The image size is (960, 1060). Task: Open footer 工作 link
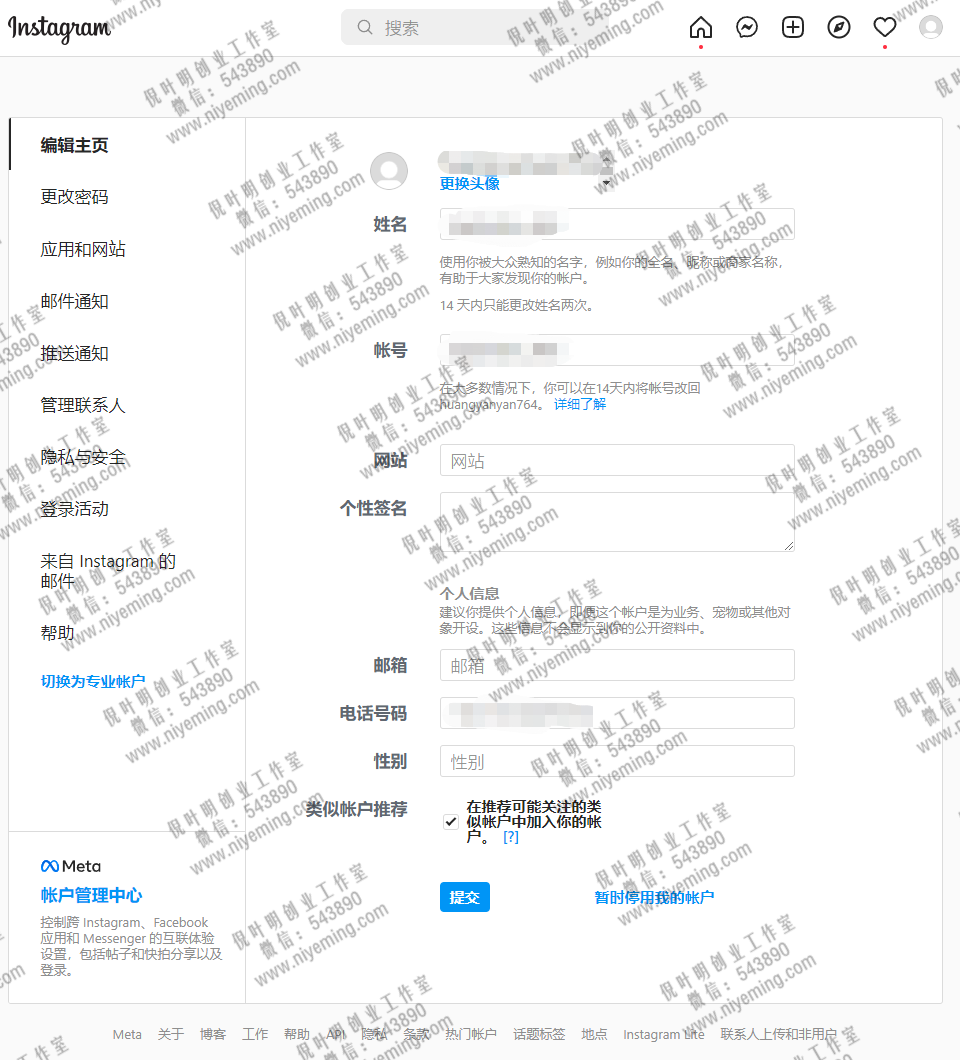(x=255, y=1034)
